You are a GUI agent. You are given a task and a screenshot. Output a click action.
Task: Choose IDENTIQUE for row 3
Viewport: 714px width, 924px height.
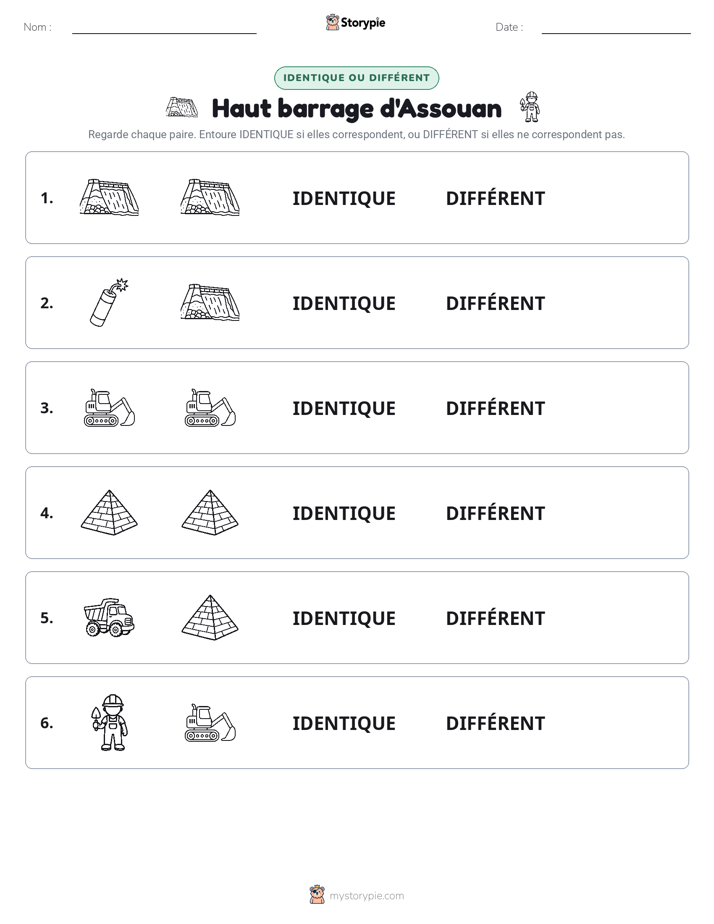(344, 408)
